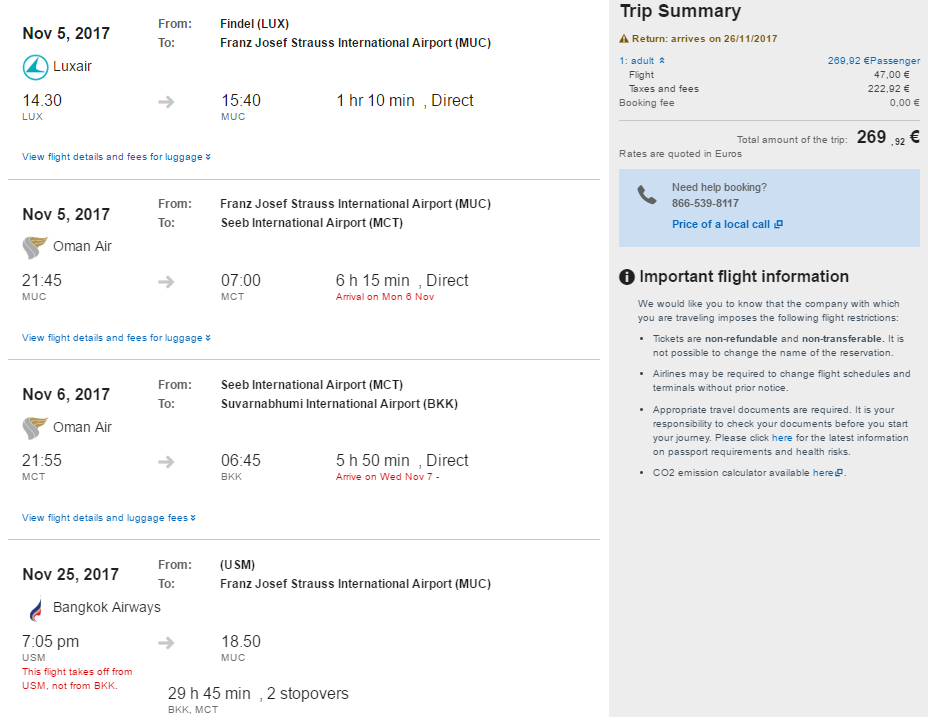
Task: Click external link icon after CO2 calculator here
Action: (x=839, y=472)
